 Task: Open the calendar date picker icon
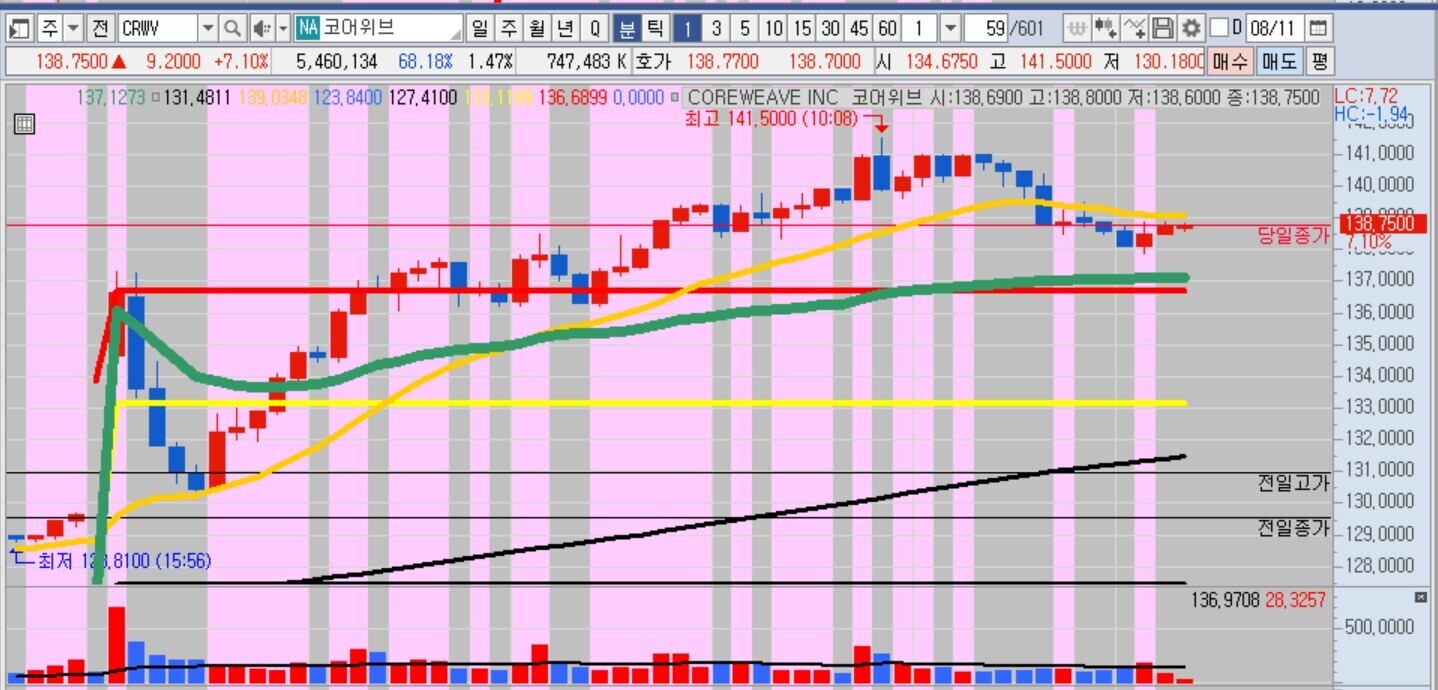pyautogui.click(x=1320, y=28)
